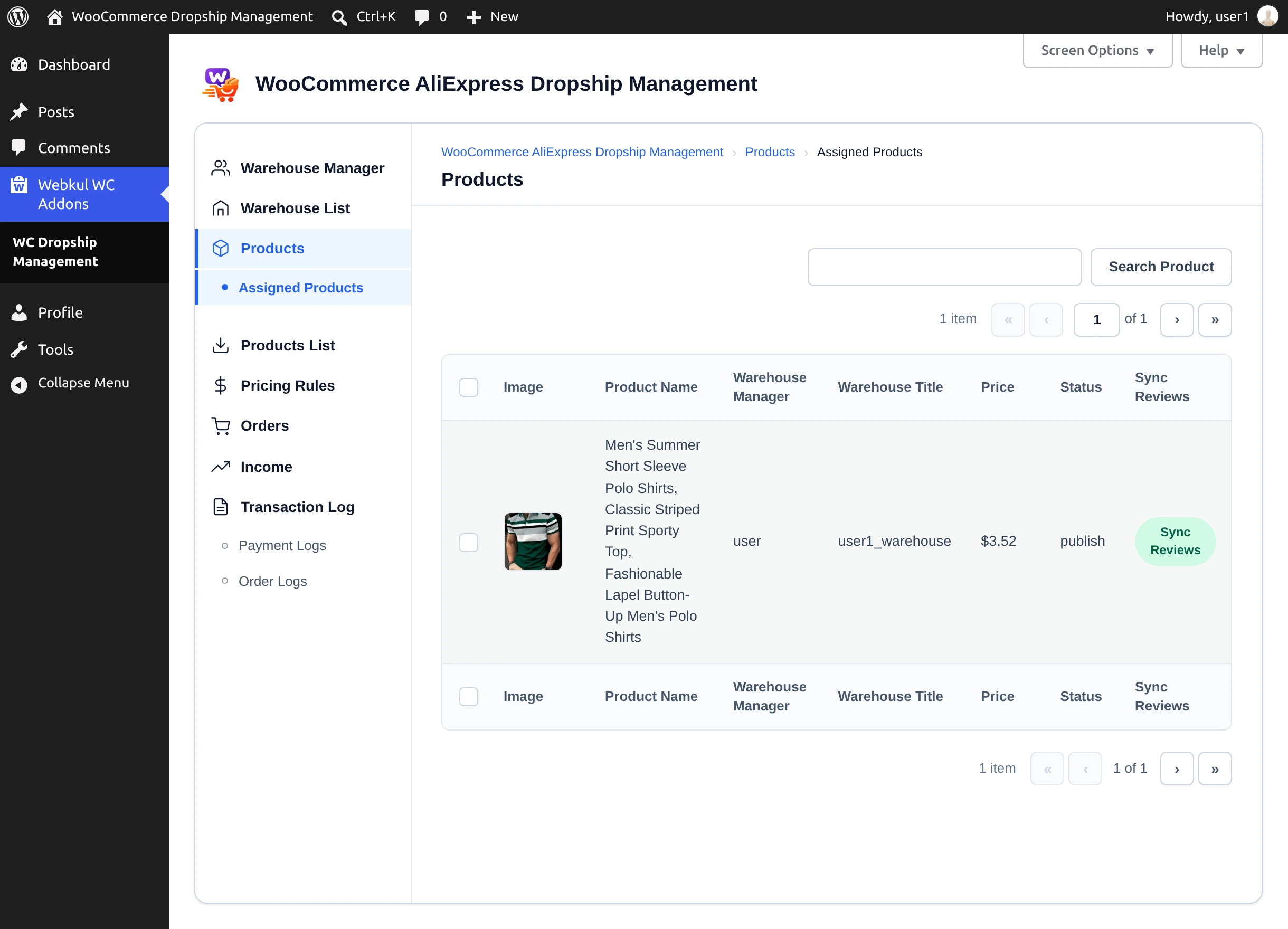Go to last page in top pagination

click(1215, 320)
